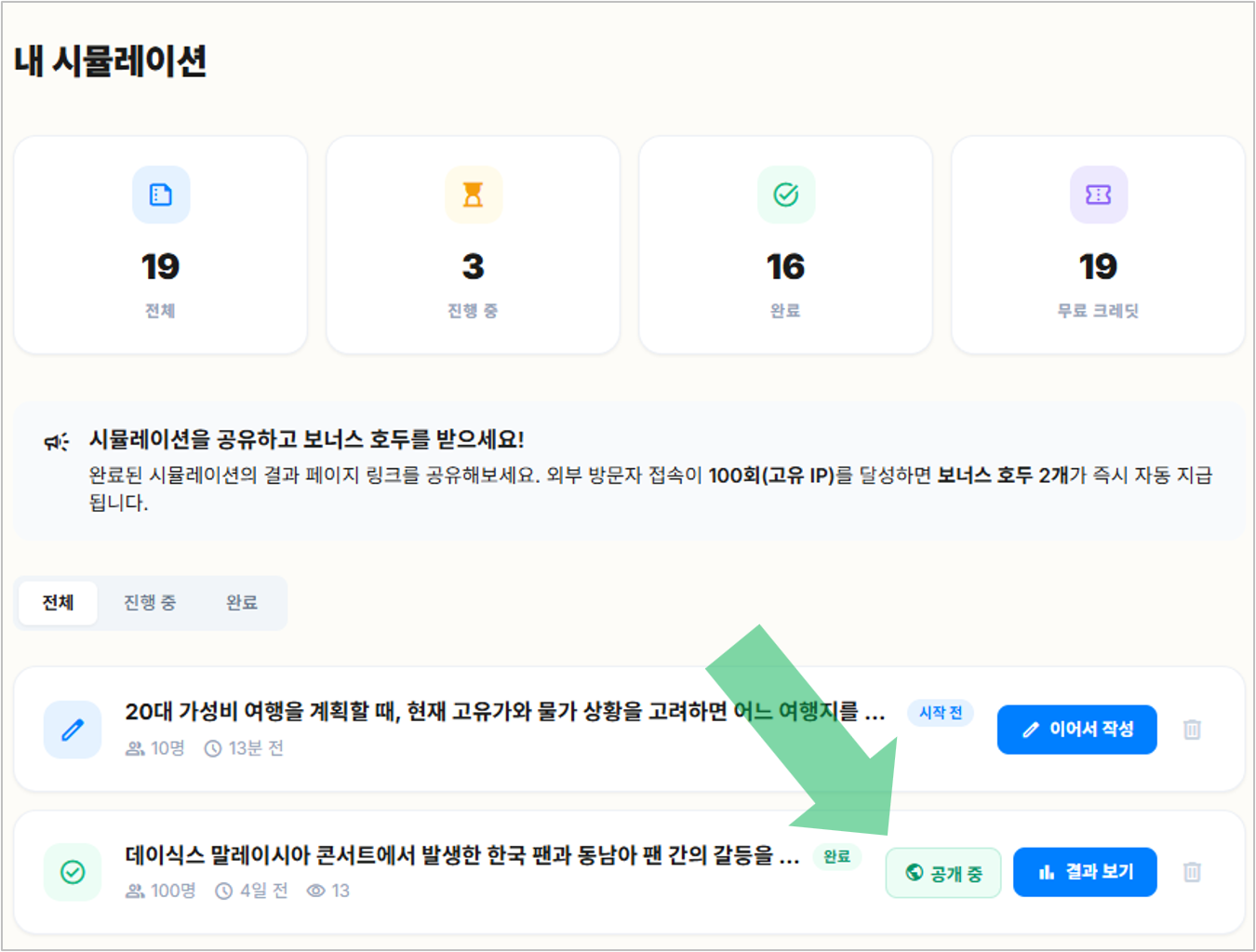Click the 100명 participant count text
The width and height of the screenshot is (1256, 952).
[174, 891]
